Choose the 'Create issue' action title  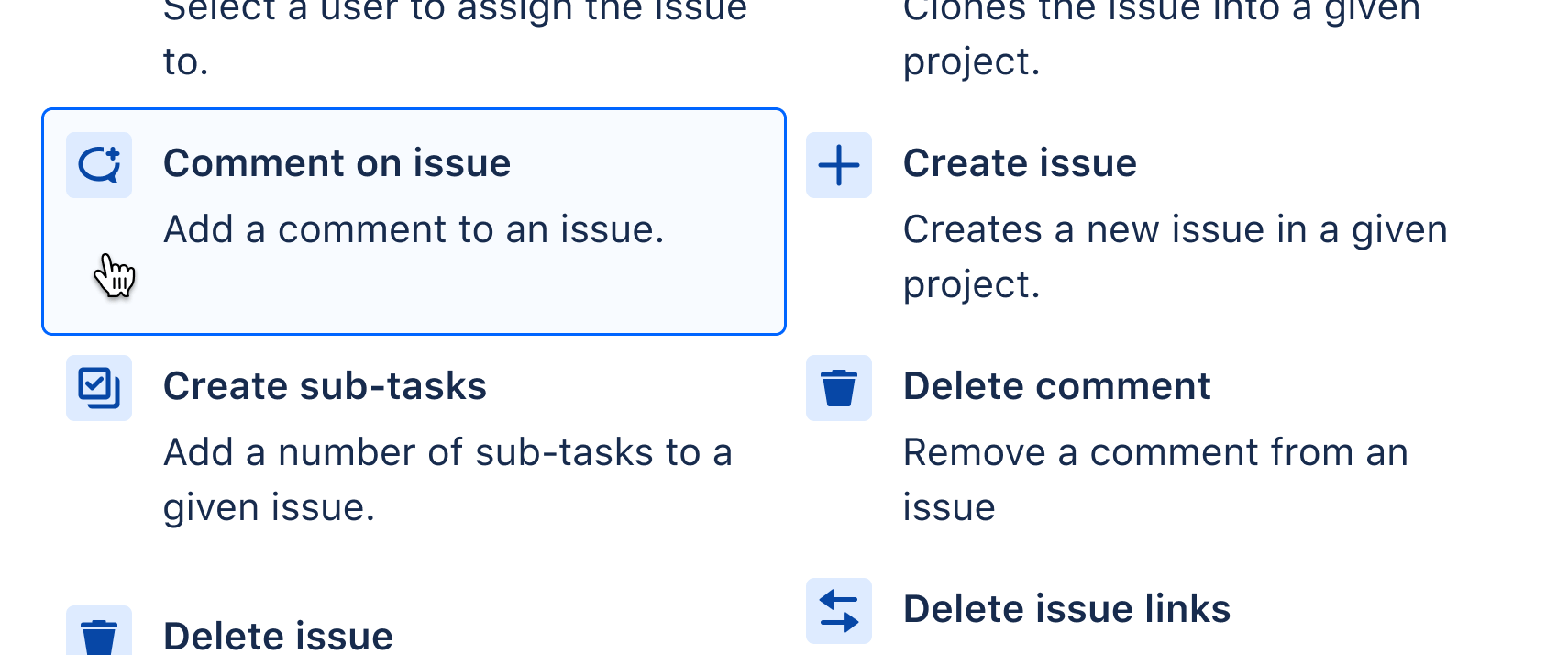point(1020,163)
